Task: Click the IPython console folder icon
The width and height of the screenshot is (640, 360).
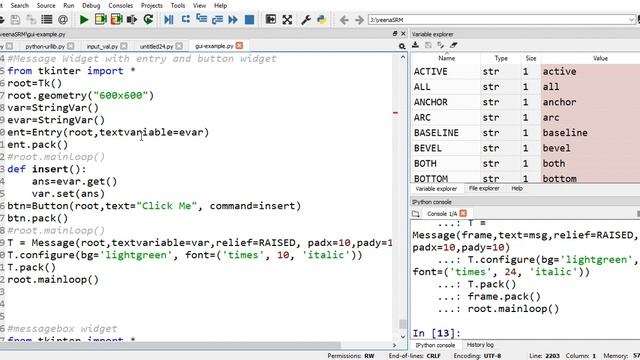Action: pos(416,213)
